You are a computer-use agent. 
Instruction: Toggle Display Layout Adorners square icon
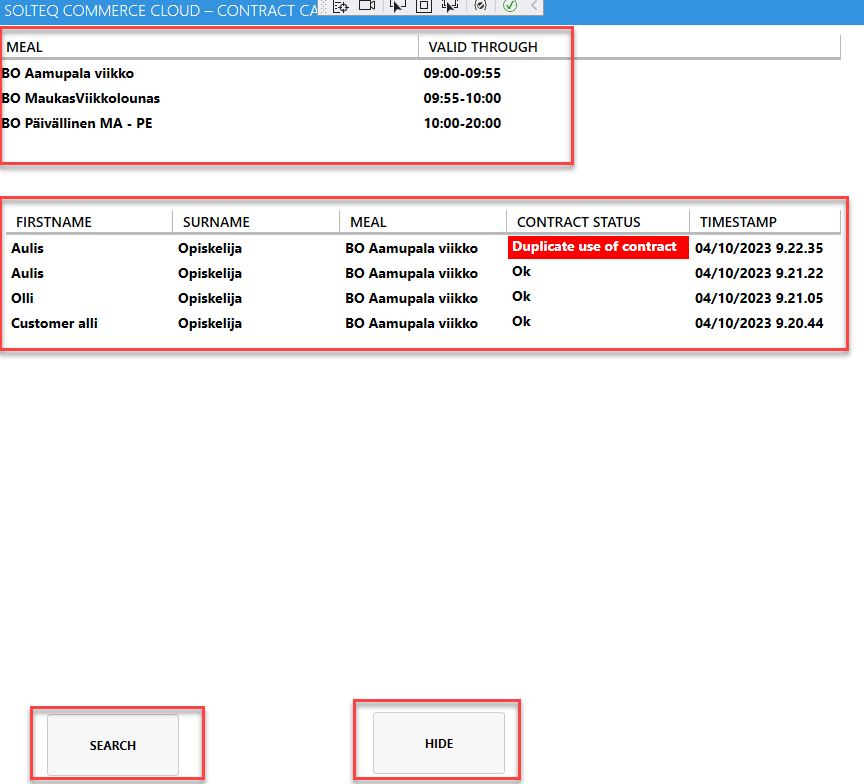point(424,6)
